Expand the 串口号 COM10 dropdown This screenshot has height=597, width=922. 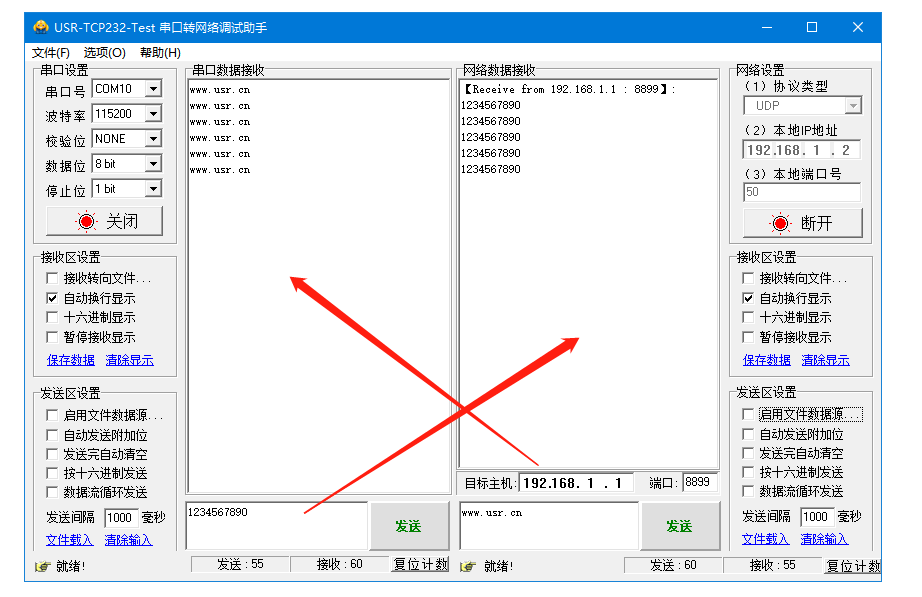point(153,89)
